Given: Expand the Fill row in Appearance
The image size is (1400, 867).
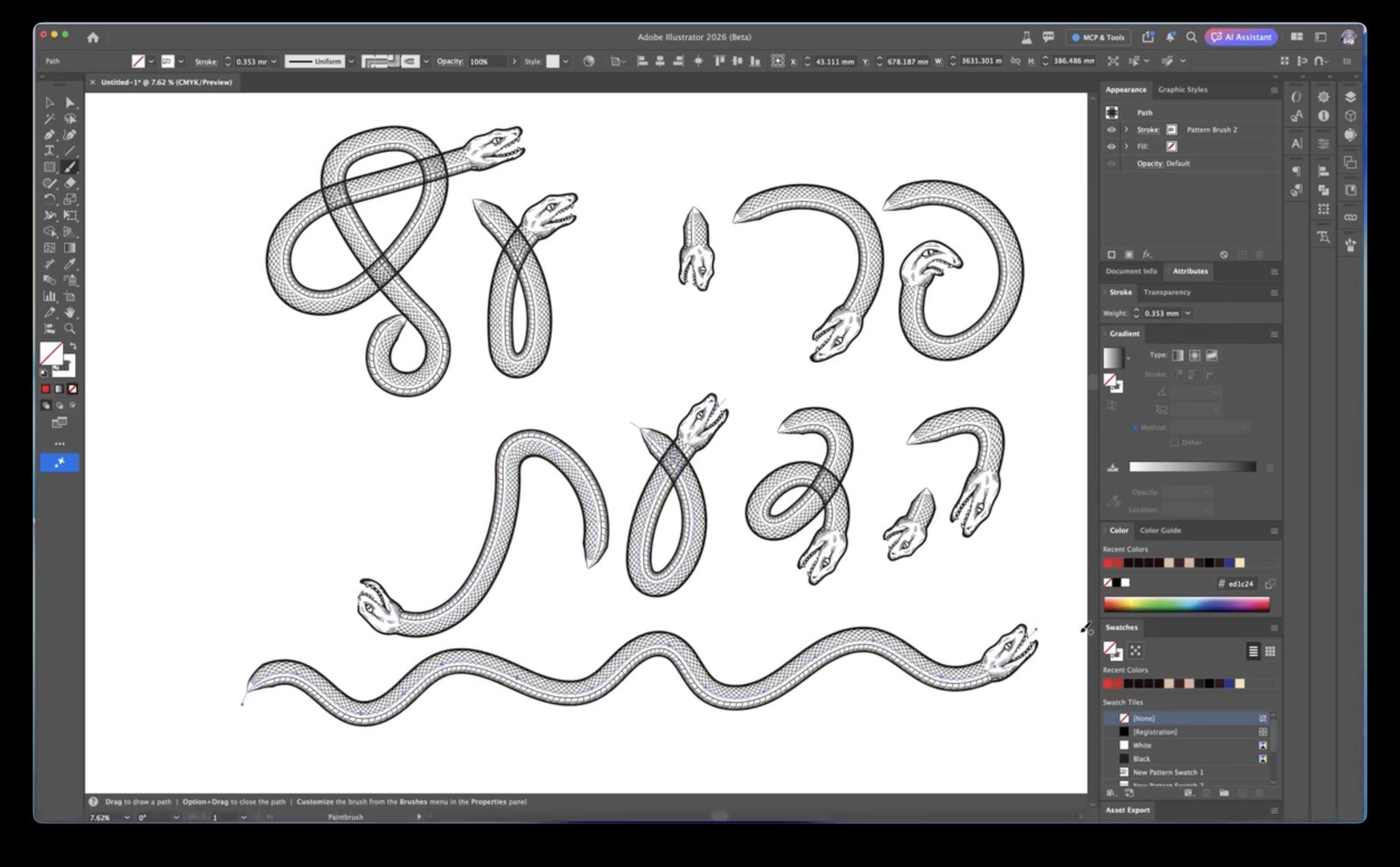Looking at the screenshot, I should pyautogui.click(x=1126, y=146).
